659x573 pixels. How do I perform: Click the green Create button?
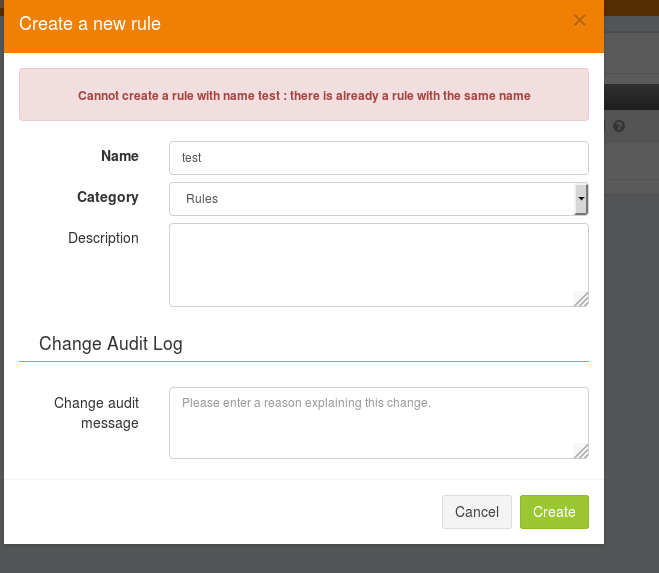pyautogui.click(x=554, y=512)
